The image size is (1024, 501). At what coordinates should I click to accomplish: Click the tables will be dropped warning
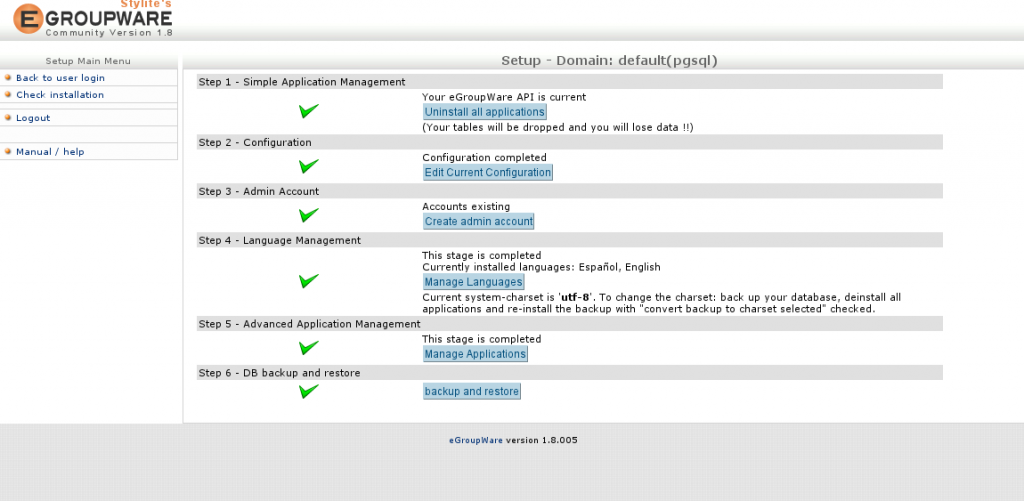[558, 127]
